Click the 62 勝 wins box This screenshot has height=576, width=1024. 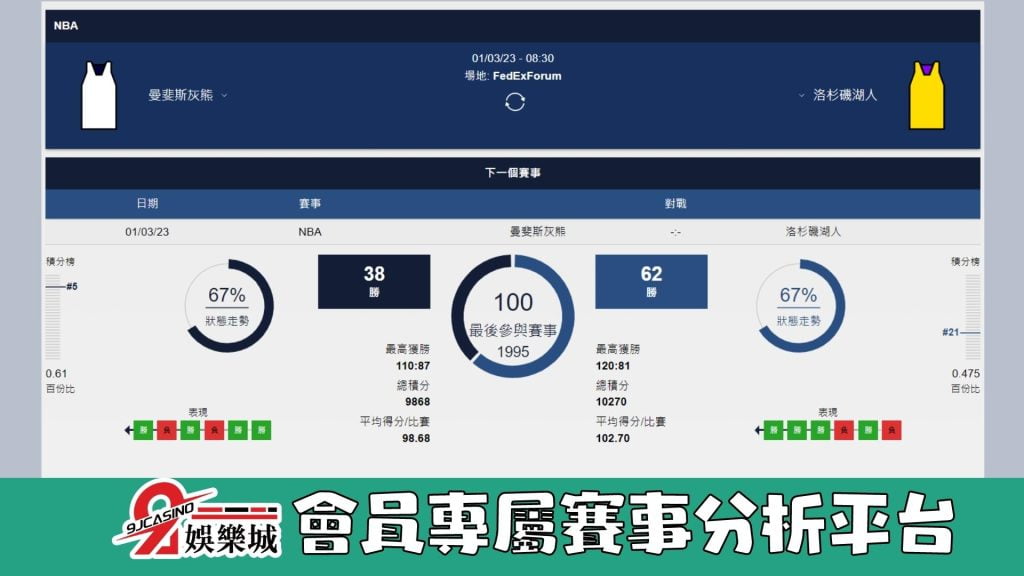click(652, 280)
